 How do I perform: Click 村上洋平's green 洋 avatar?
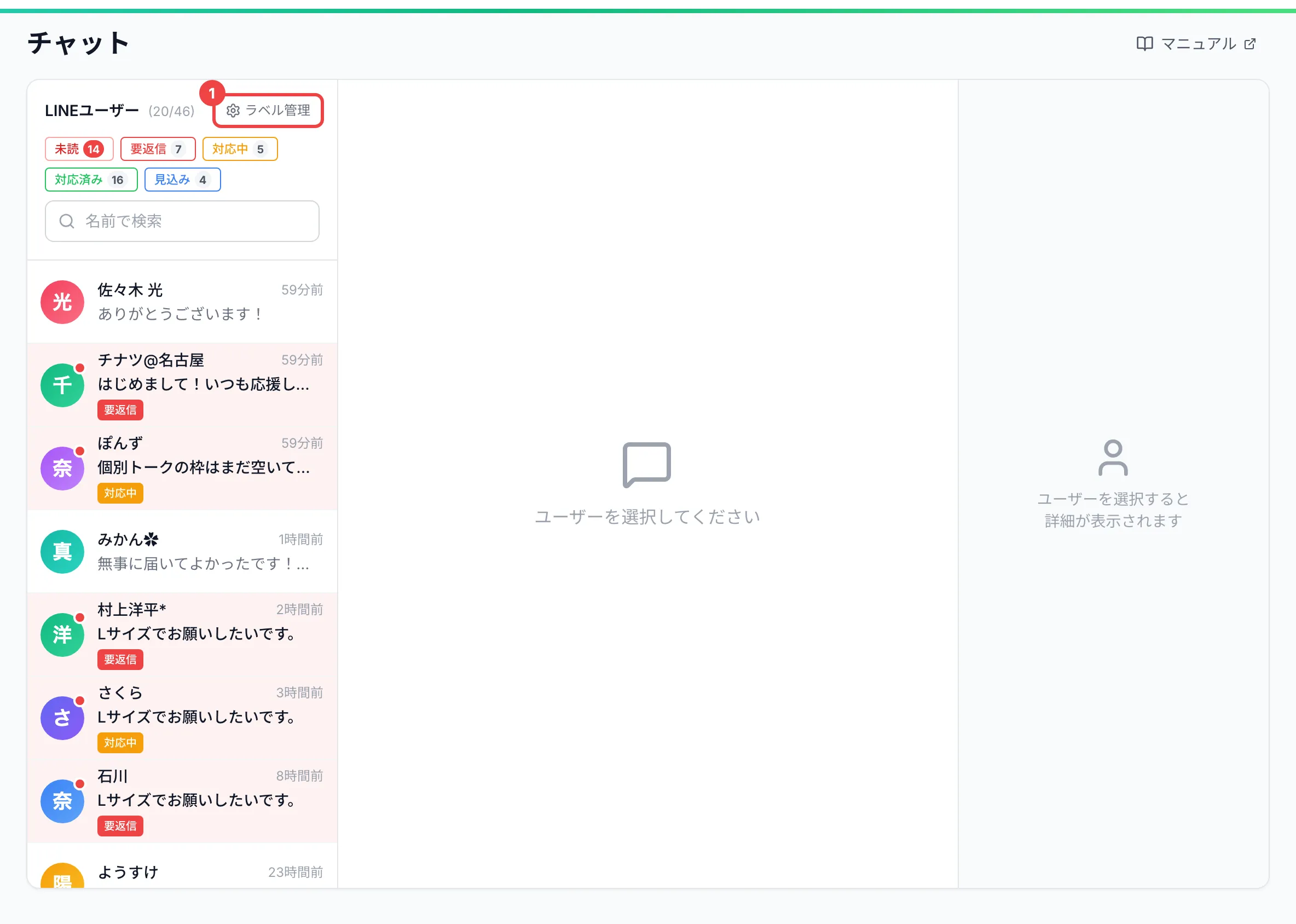tap(62, 635)
